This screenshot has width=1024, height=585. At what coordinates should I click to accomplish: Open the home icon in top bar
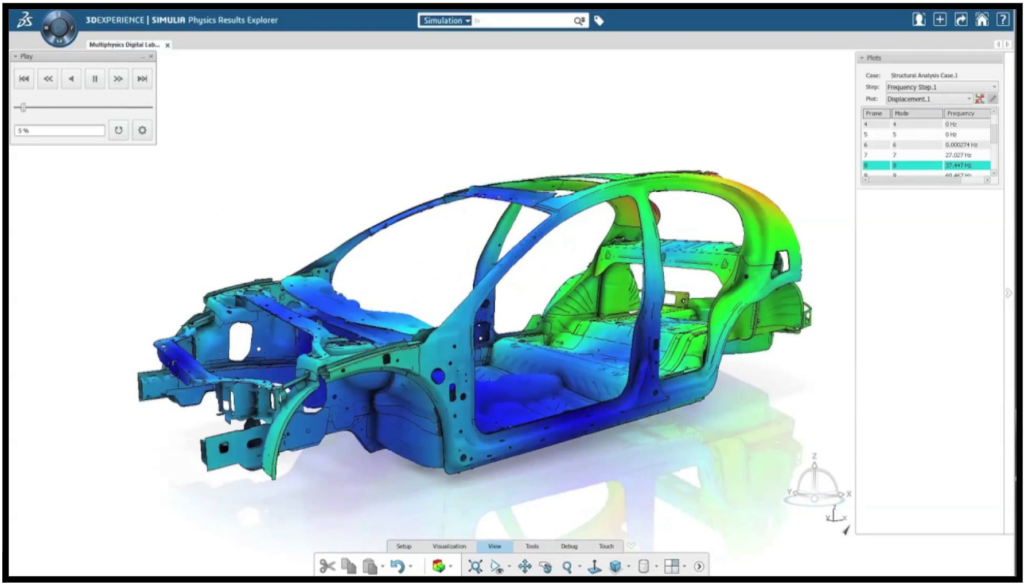[982, 19]
